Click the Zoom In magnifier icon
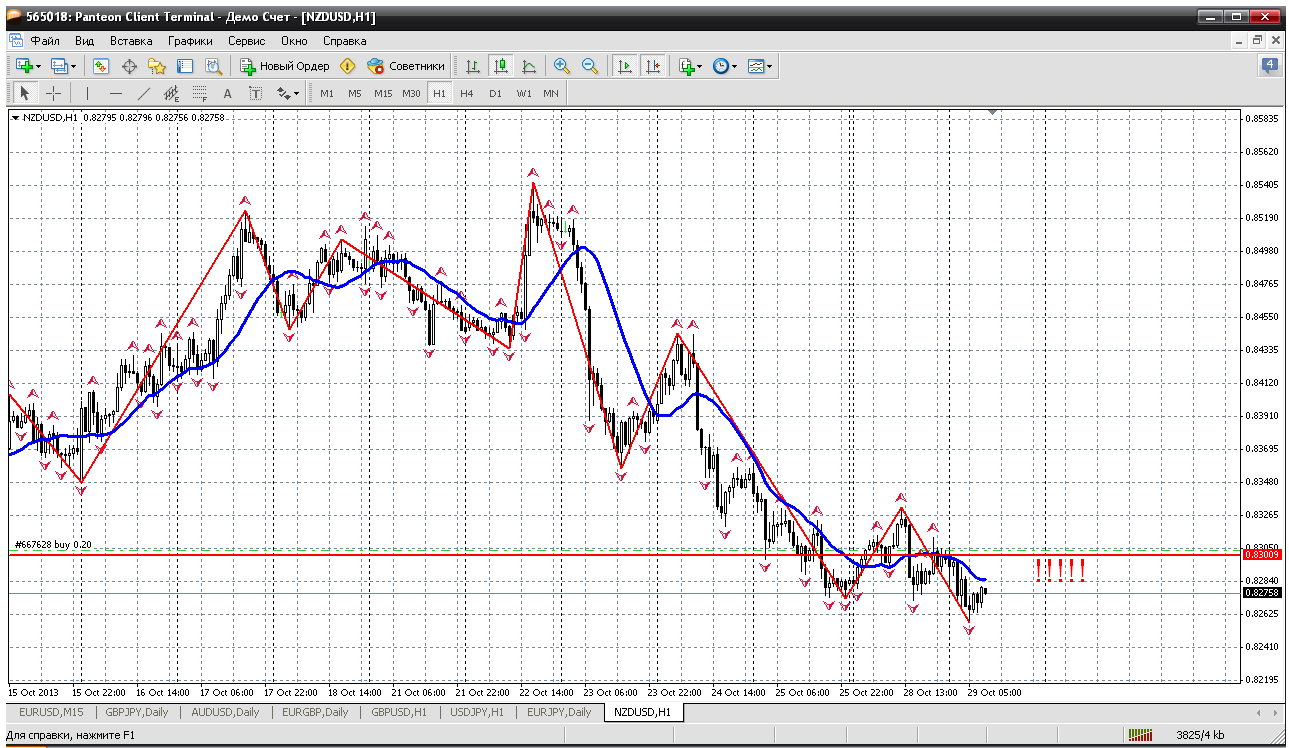 [x=562, y=66]
